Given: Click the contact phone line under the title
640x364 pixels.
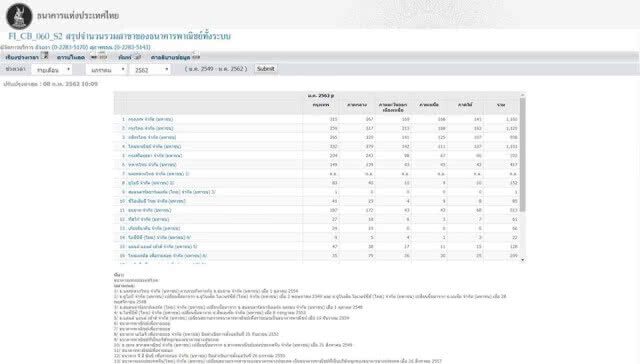Looking at the screenshot, I should tap(75, 47).
